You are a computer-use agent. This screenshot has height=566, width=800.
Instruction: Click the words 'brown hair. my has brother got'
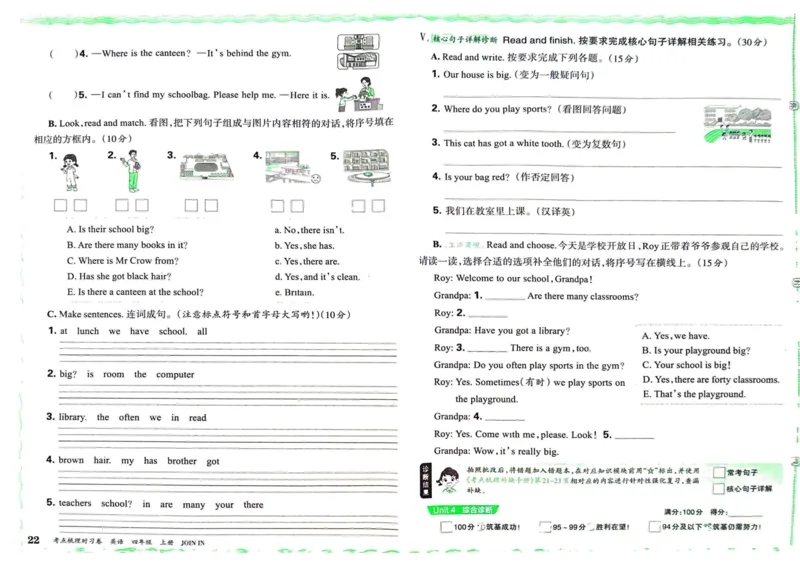[x=139, y=461]
